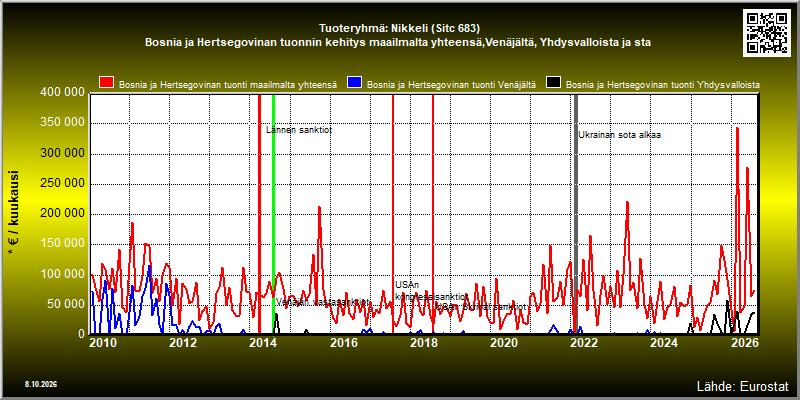The height and width of the screenshot is (400, 800).
Task: Click the 'USAn kongressisanktiot' annotation
Action: coord(432,291)
